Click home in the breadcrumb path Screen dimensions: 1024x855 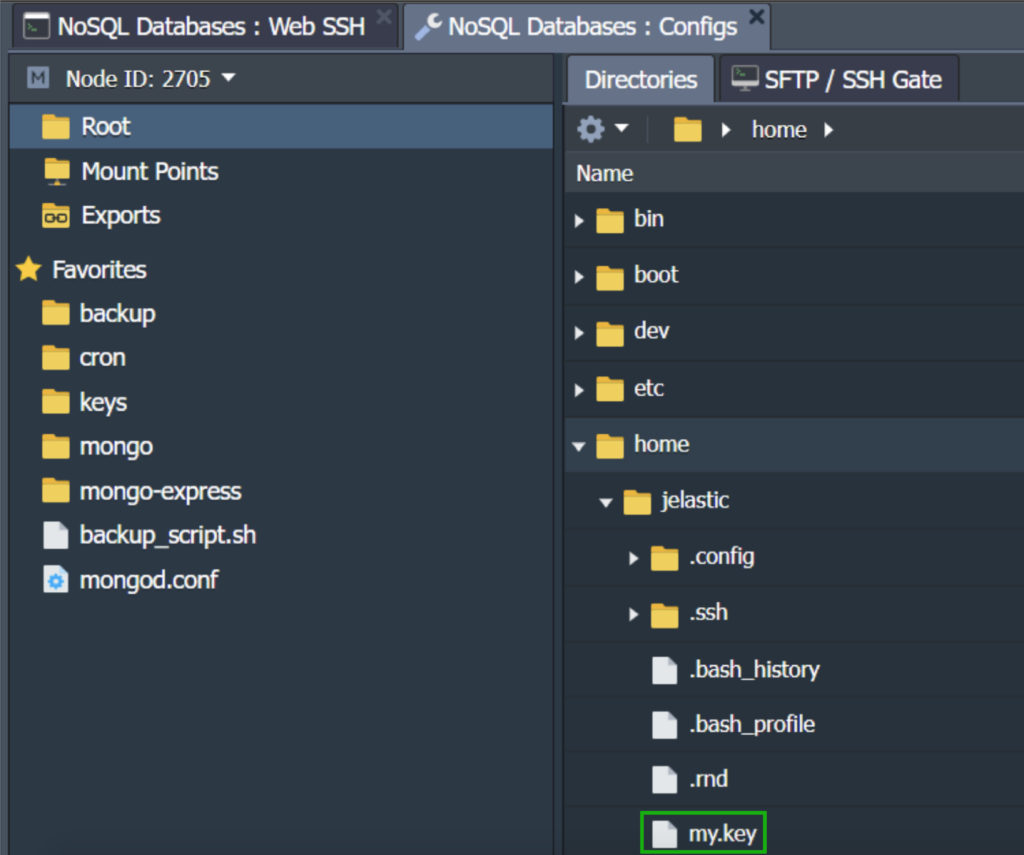779,129
